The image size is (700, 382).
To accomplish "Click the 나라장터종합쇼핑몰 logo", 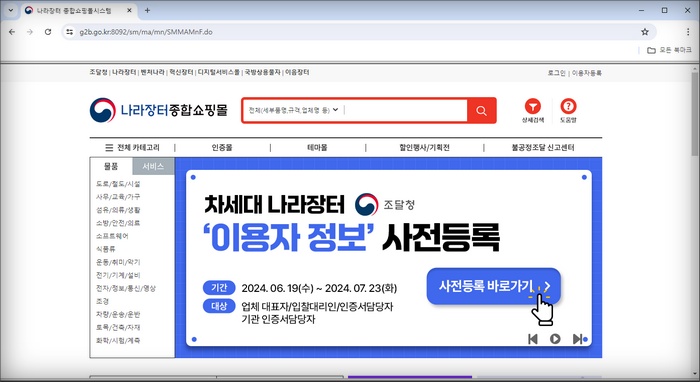I will click(158, 110).
